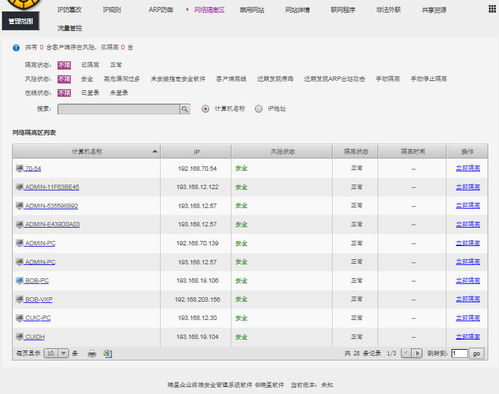Open the apps grid icon at top right

[x=492, y=9]
